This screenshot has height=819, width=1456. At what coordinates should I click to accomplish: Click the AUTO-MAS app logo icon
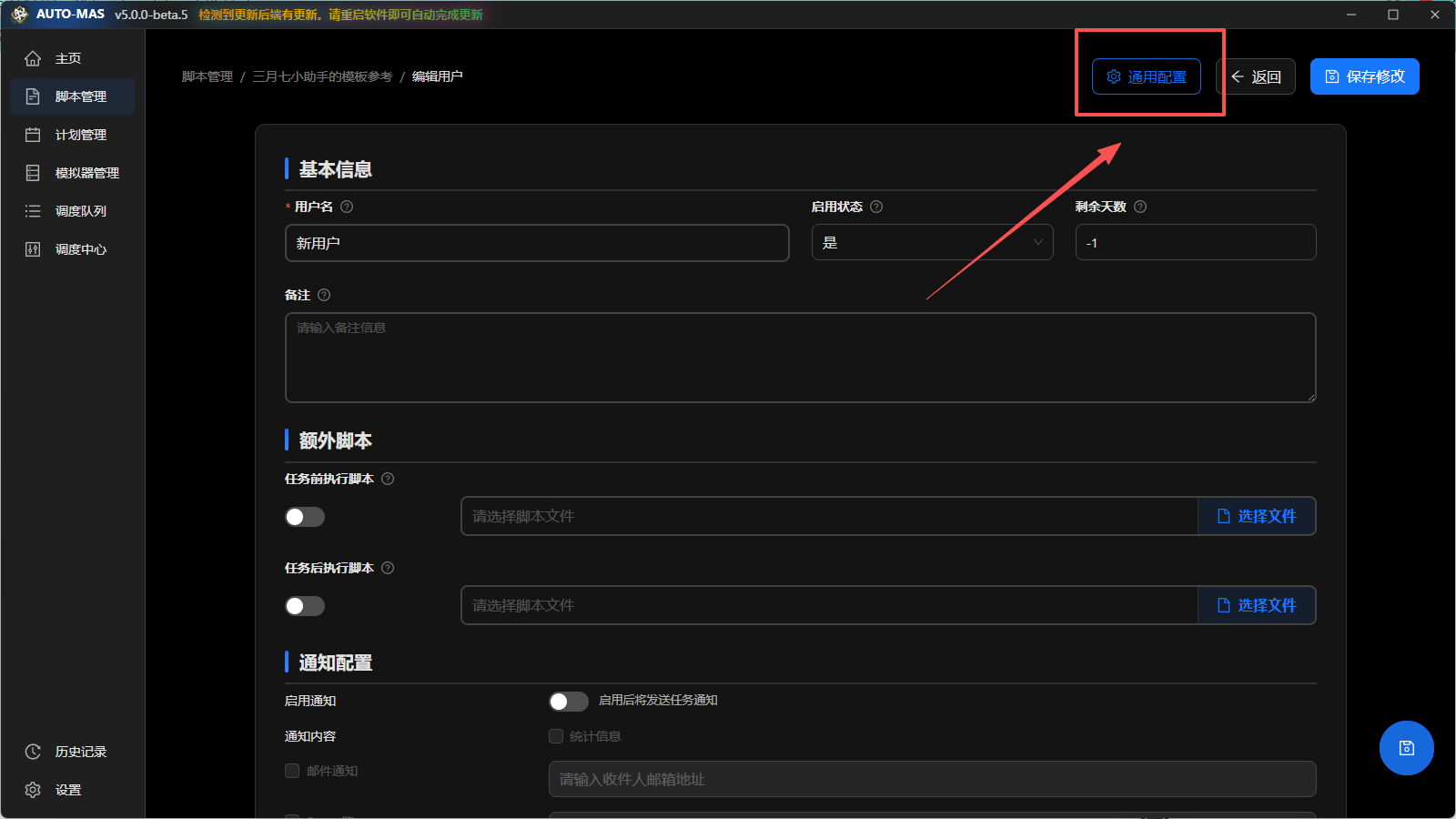click(19, 15)
